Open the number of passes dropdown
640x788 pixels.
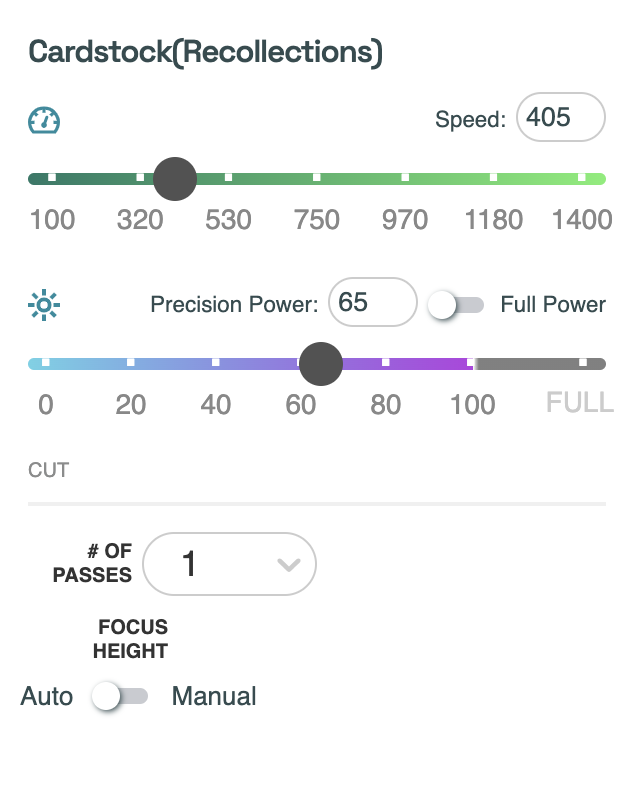229,564
